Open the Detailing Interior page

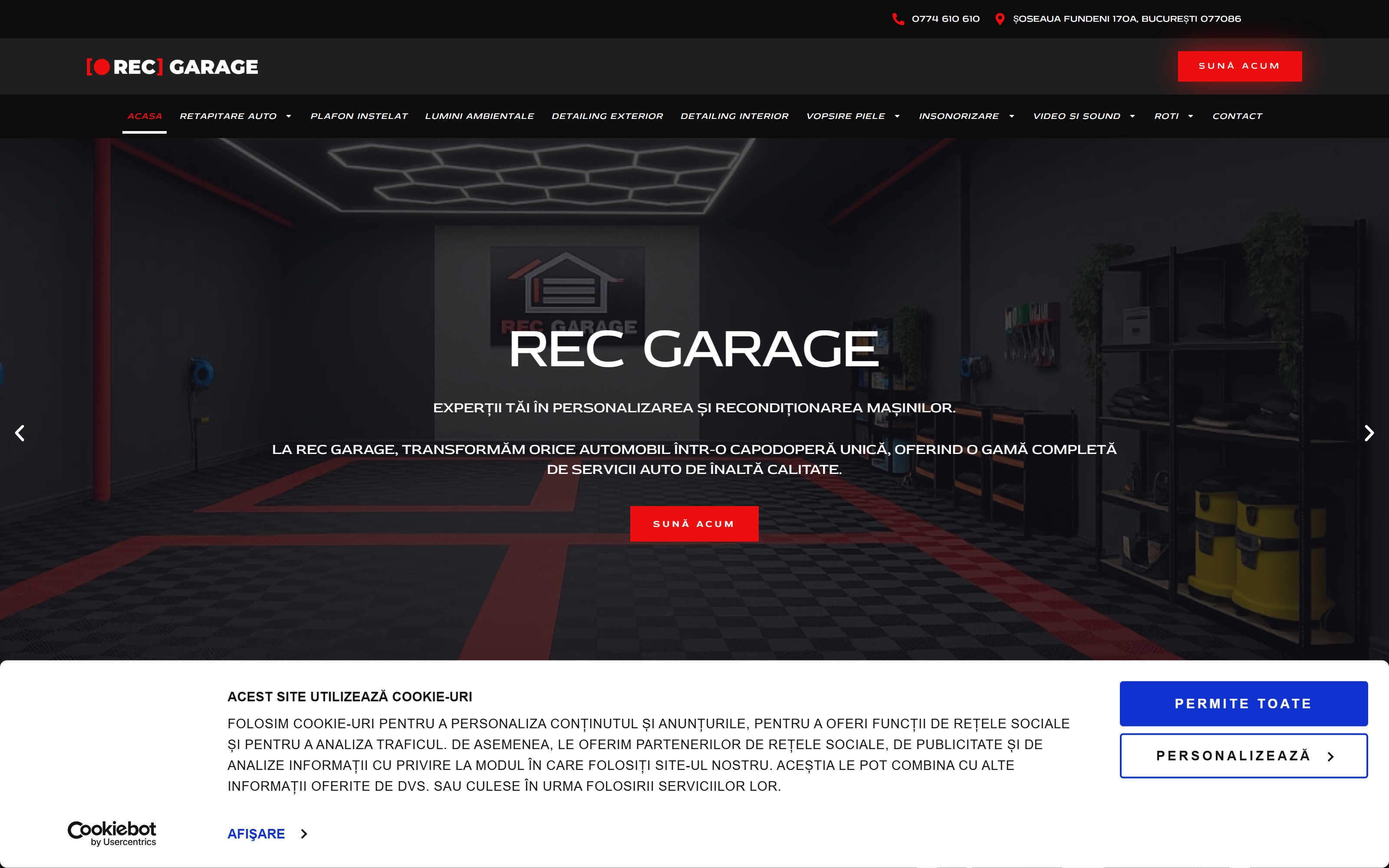pyautogui.click(x=734, y=116)
